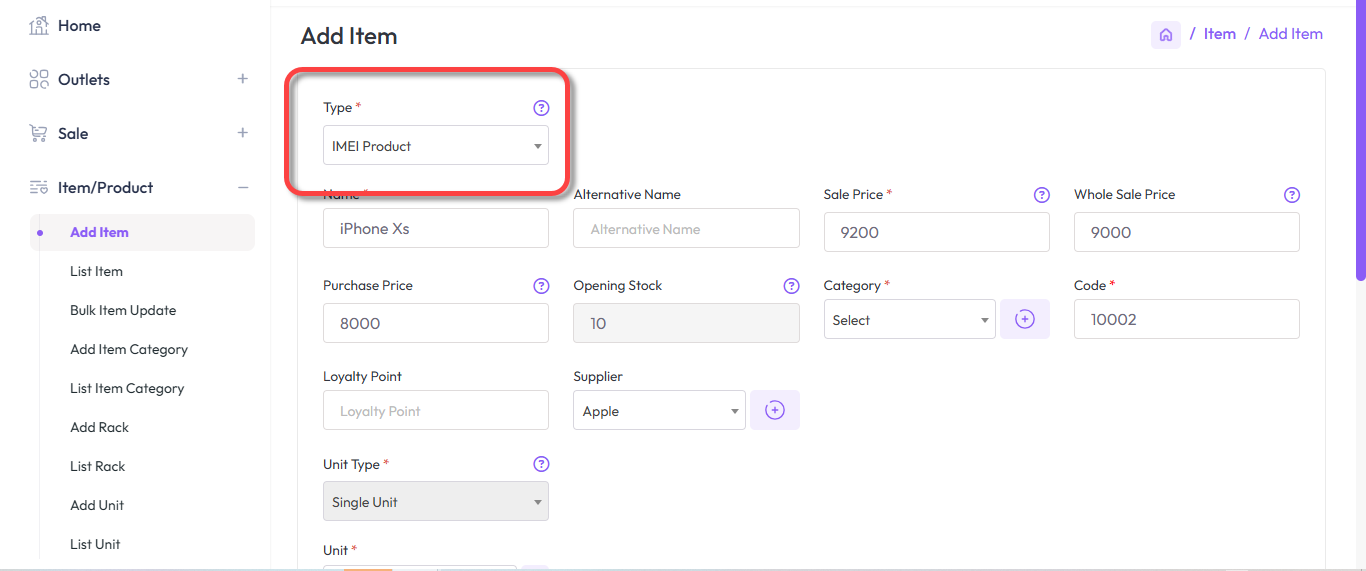Image resolution: width=1366 pixels, height=571 pixels.
Task: Click help icon next to Type label
Action: 541,108
